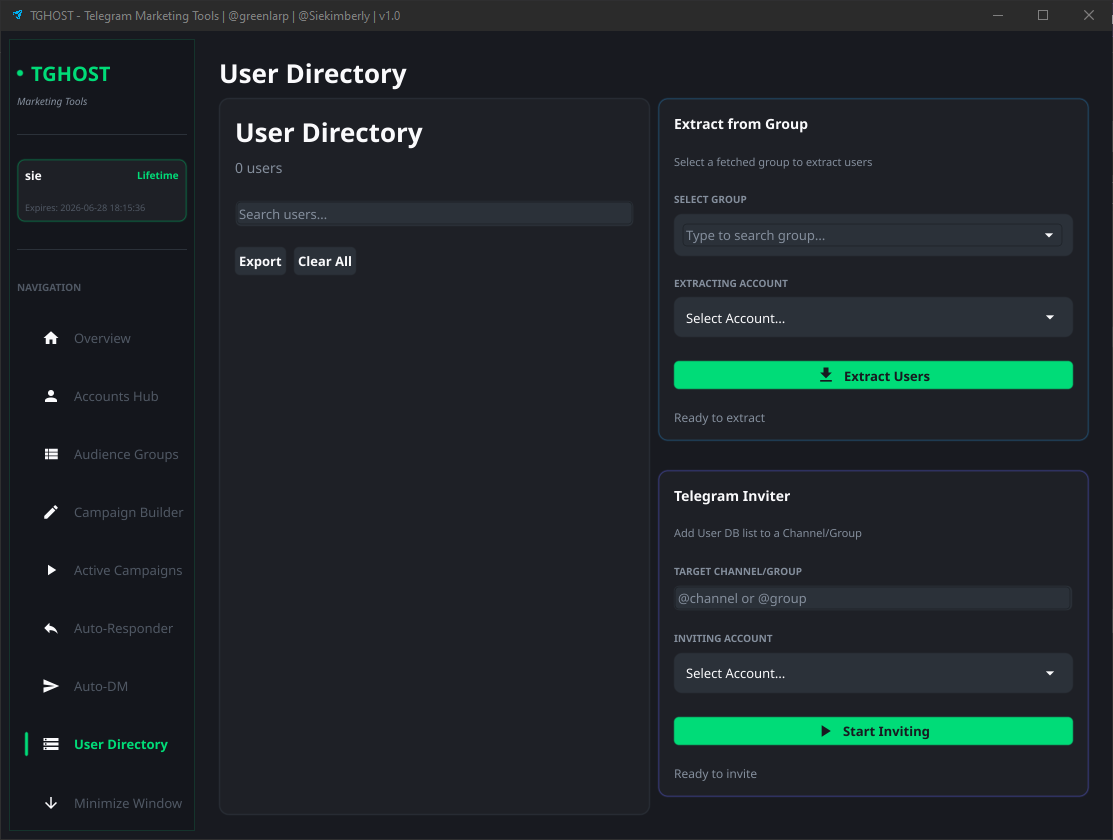Screen dimensions: 1113x840
Task: Click the User Directory storage icon
Action: [x=51, y=744]
